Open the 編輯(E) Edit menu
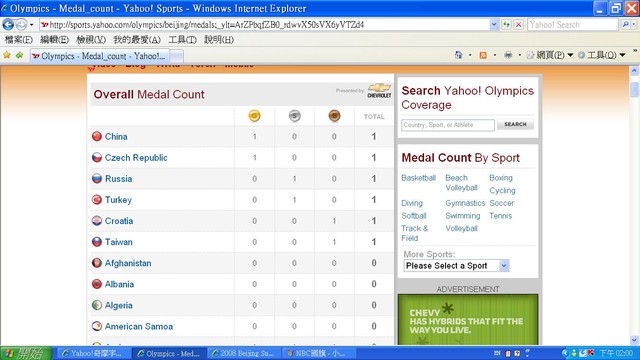This screenshot has height=360, width=640. [54, 40]
